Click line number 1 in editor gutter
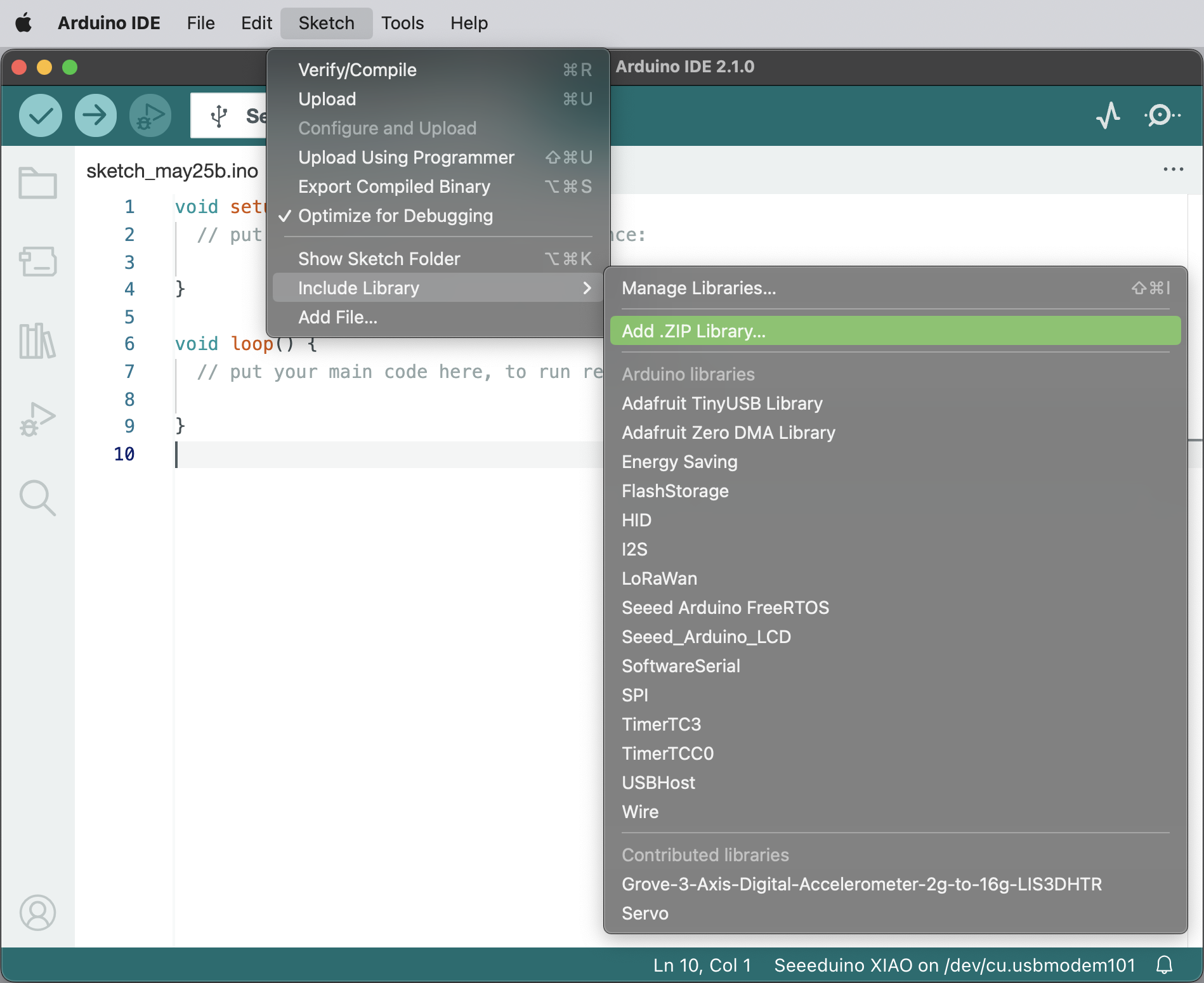This screenshot has height=983, width=1204. [129, 207]
